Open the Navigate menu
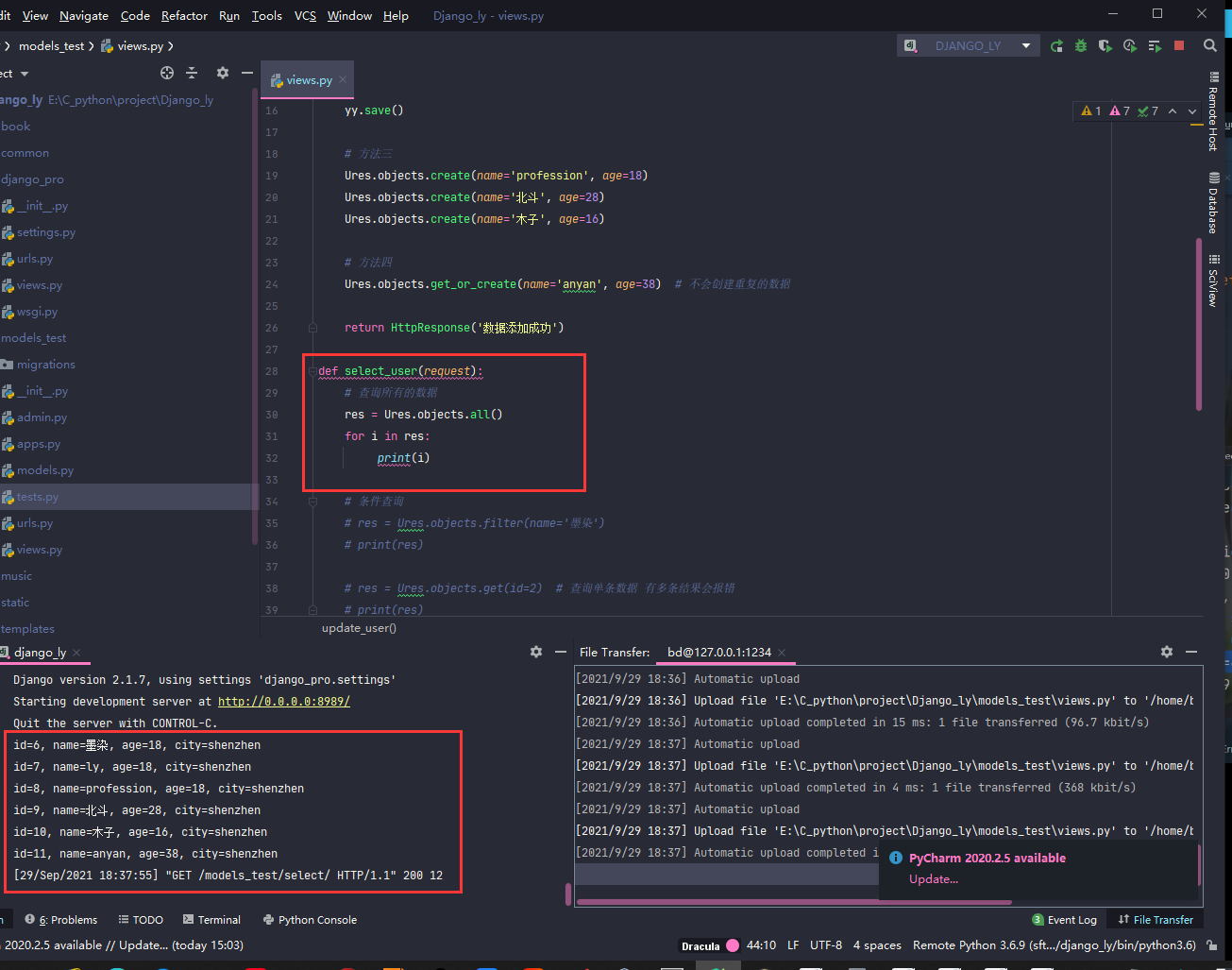 click(84, 15)
